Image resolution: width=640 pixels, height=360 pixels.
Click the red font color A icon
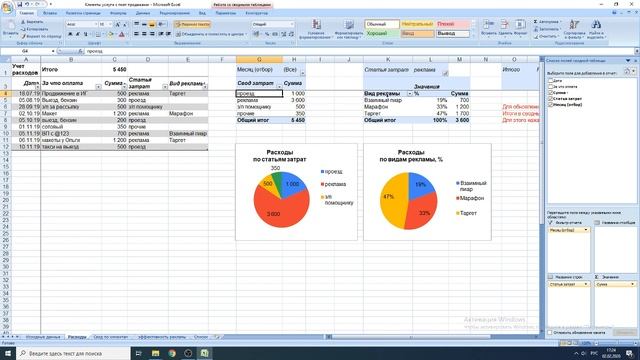pyautogui.click(x=122, y=34)
